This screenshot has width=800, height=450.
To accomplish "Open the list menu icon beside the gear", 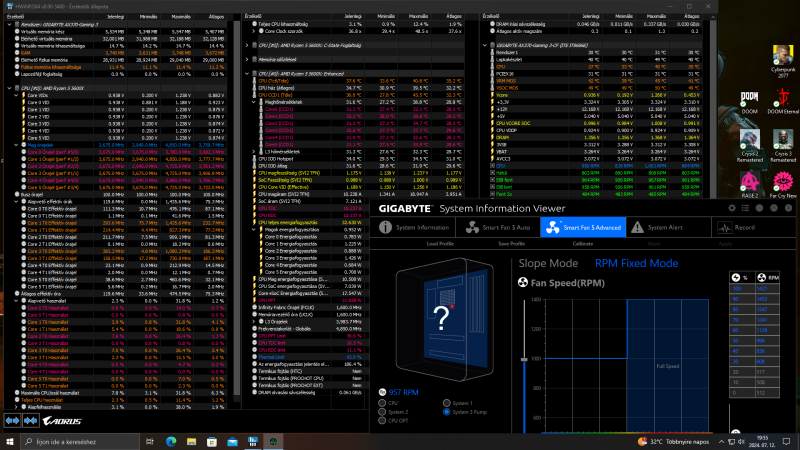I will [745, 208].
